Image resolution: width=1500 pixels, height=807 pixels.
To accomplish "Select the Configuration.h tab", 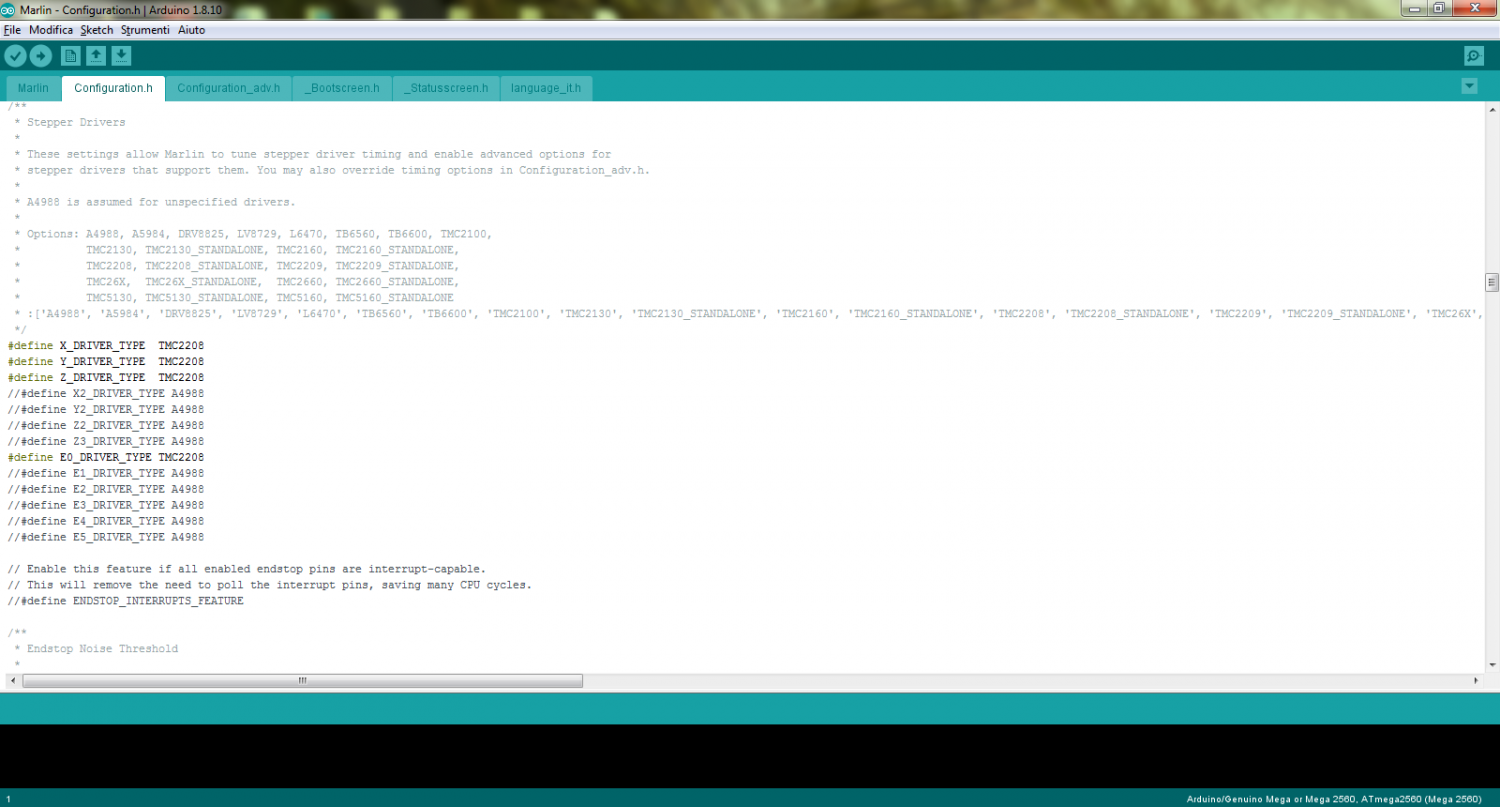I will tap(113, 88).
